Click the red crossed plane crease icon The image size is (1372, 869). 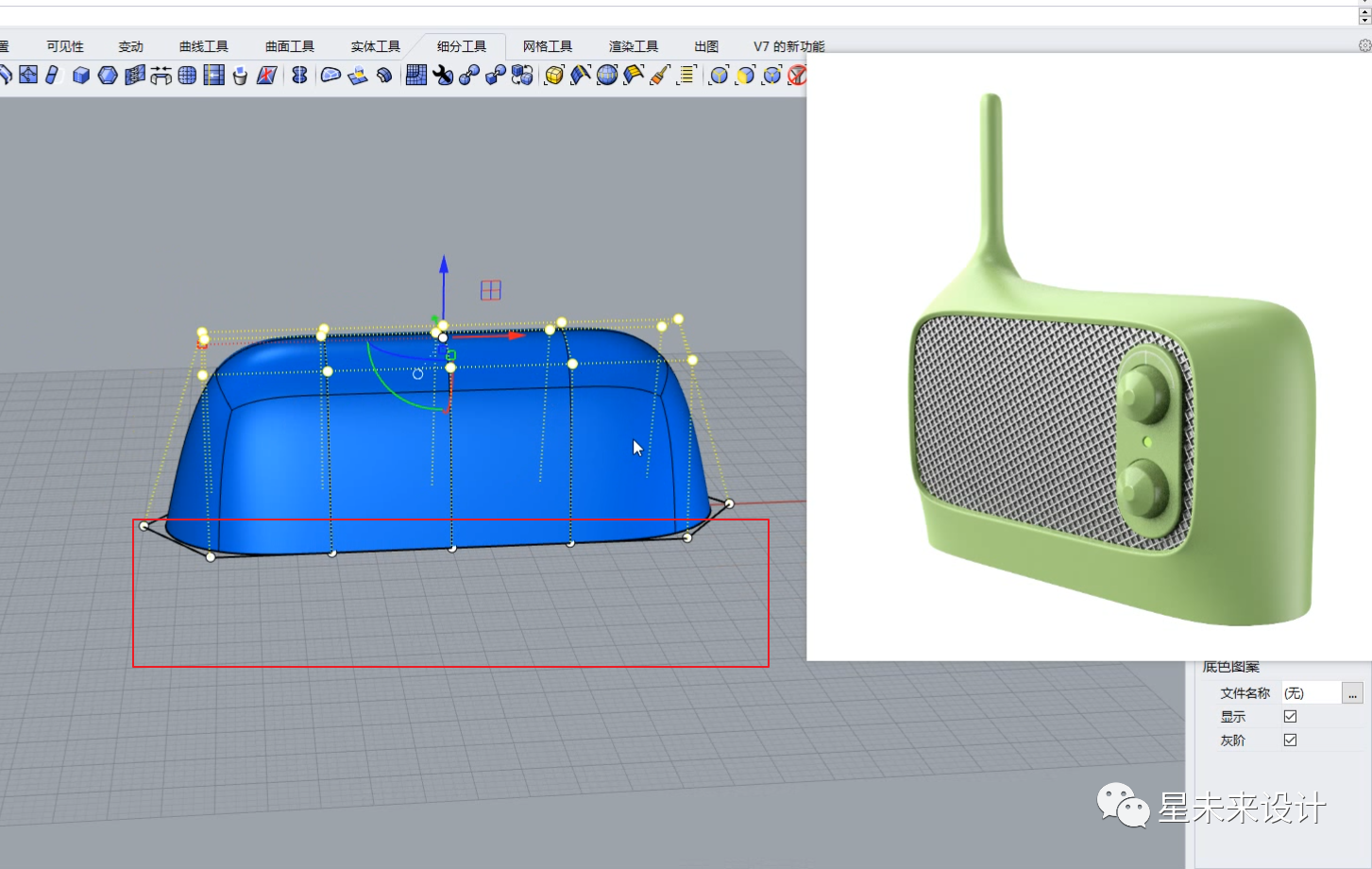point(267,76)
